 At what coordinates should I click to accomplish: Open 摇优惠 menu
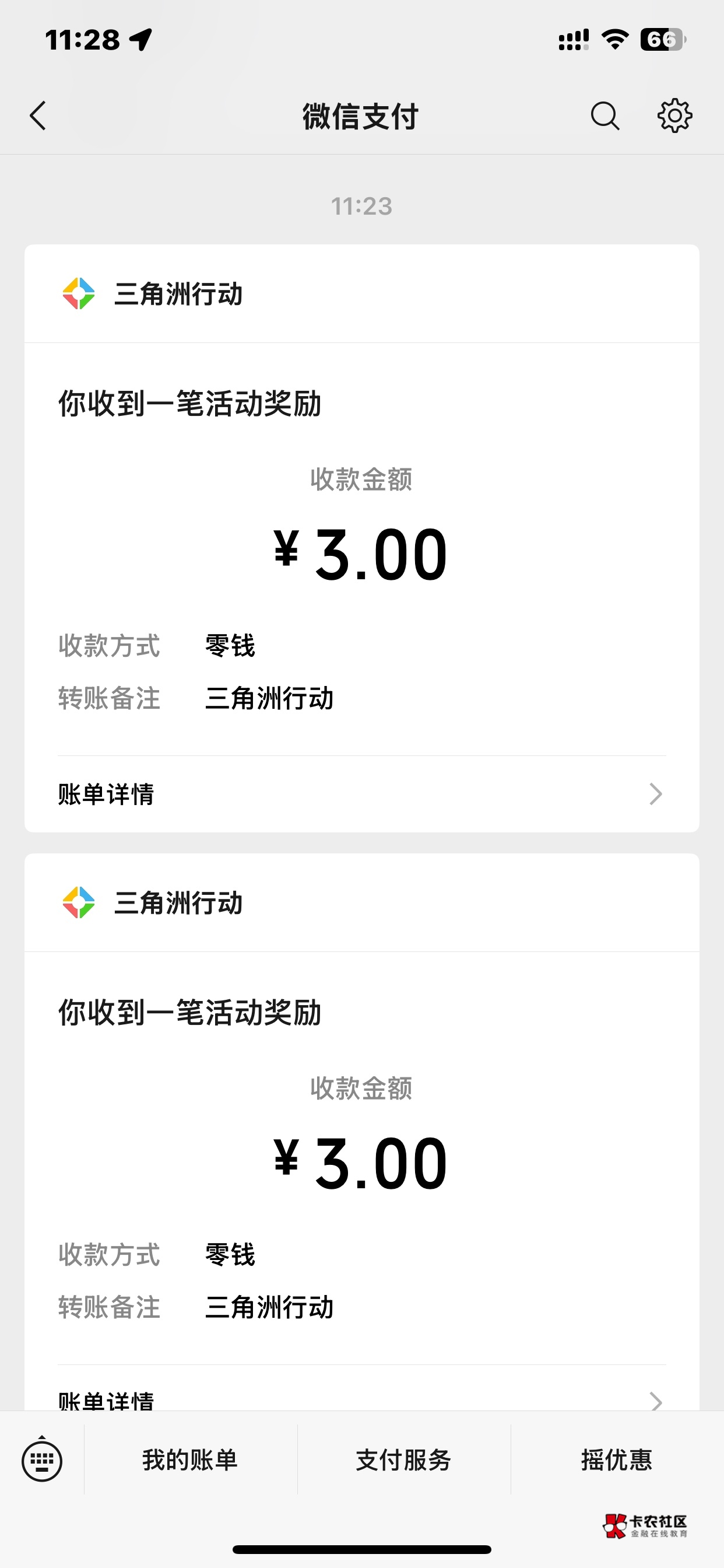click(x=616, y=1459)
